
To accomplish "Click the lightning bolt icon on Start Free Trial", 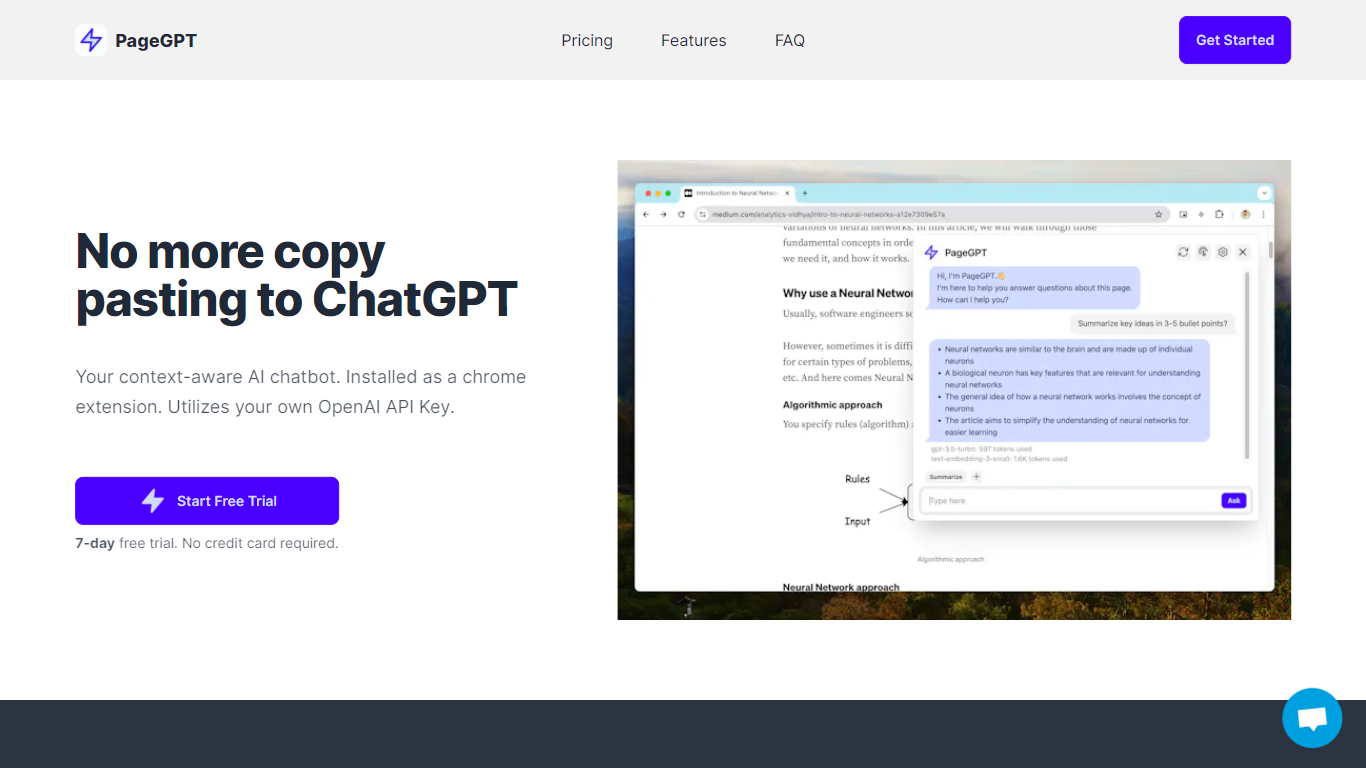I will click(152, 501).
